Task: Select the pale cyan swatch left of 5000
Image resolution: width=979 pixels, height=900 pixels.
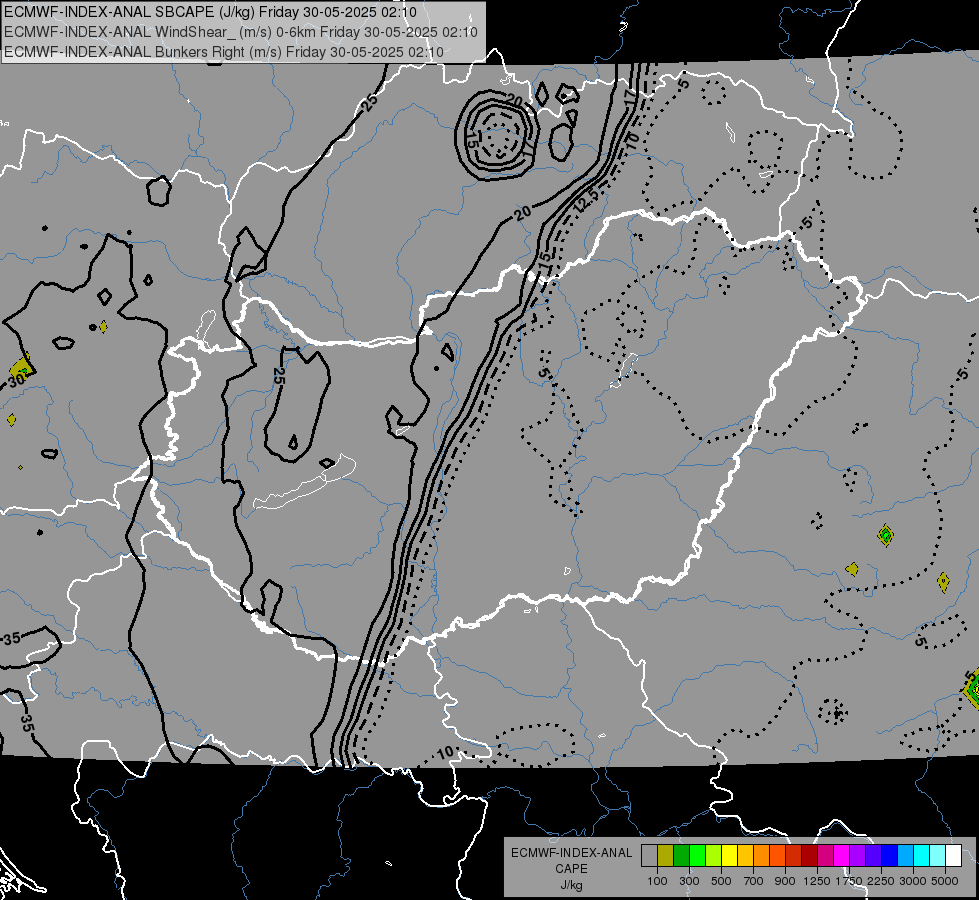Action: tap(938, 856)
